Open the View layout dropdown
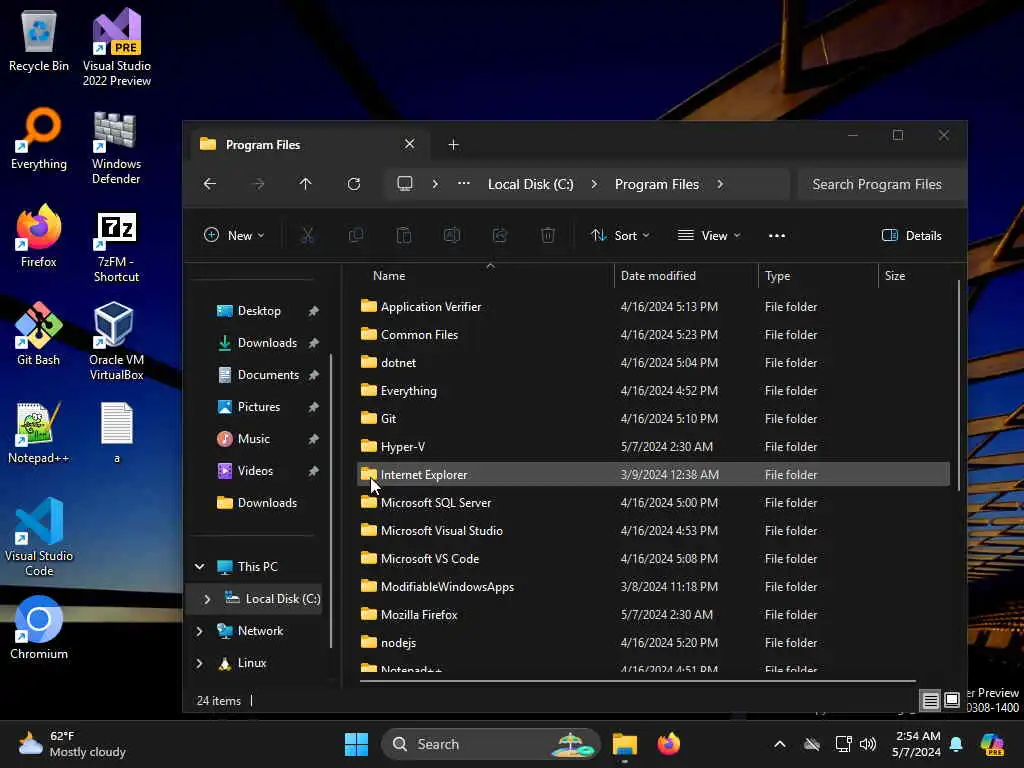1024x768 pixels. pyautogui.click(x=709, y=236)
